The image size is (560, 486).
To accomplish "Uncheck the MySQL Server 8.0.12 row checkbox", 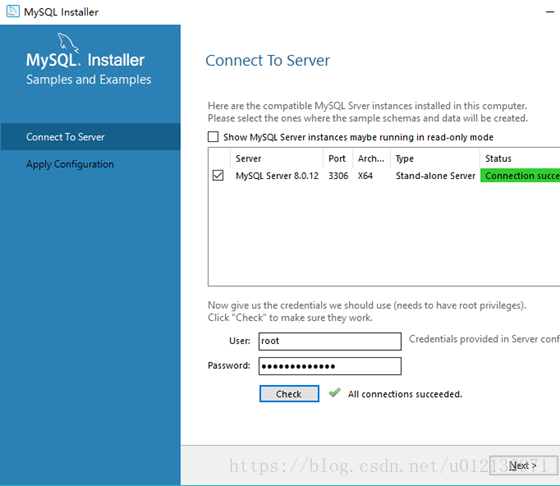I will [x=218, y=175].
